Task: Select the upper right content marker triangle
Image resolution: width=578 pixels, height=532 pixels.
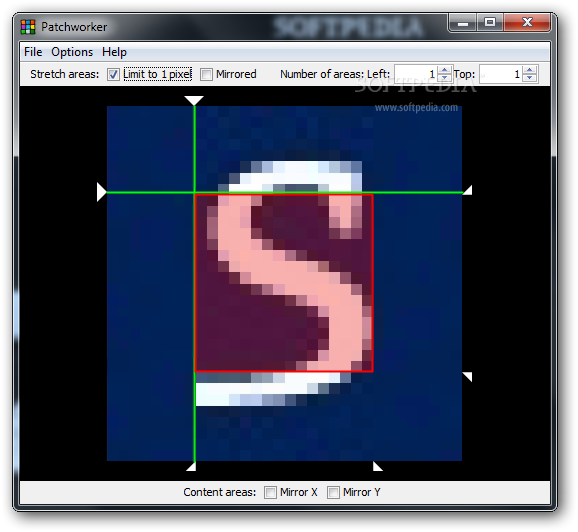Action: click(x=467, y=190)
